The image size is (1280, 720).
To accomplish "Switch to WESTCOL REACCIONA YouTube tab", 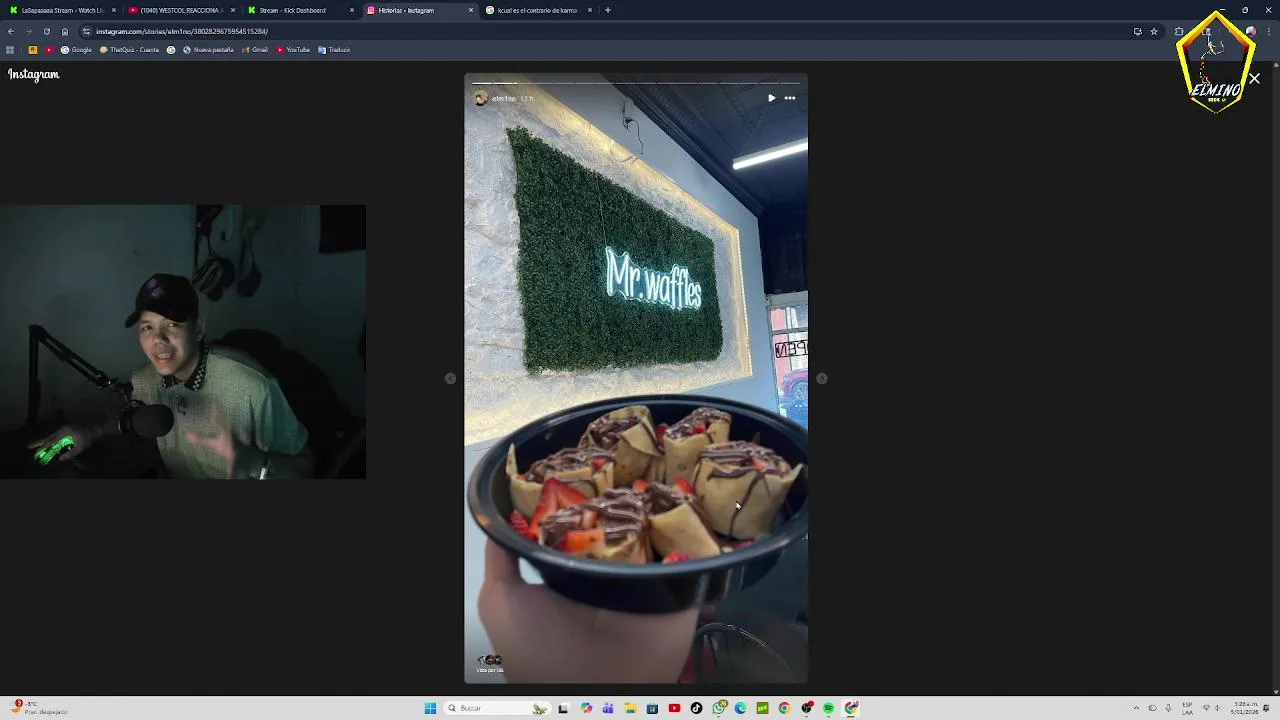I will [180, 10].
